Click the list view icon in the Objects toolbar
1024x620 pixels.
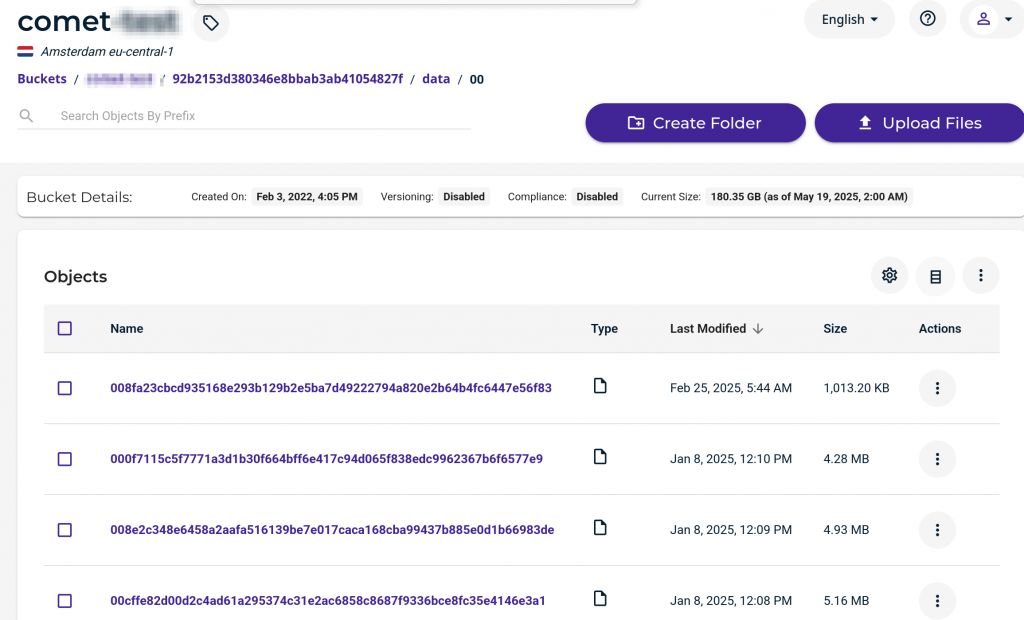pos(935,276)
